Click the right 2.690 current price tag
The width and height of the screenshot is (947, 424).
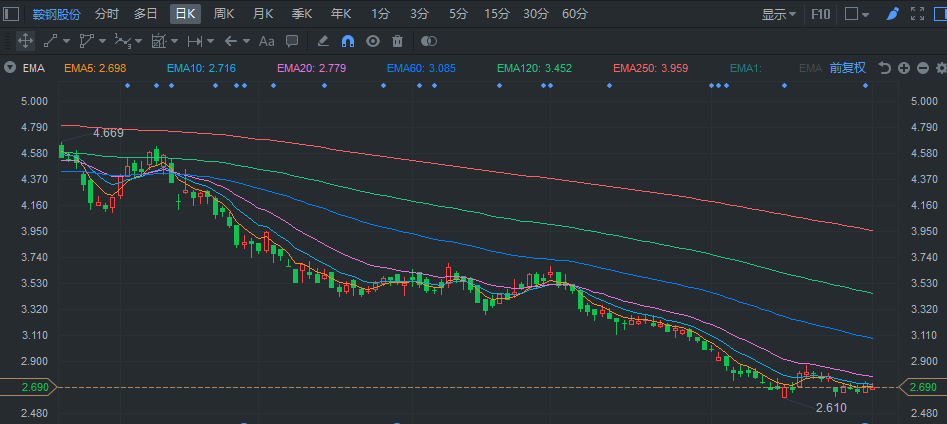click(x=923, y=387)
